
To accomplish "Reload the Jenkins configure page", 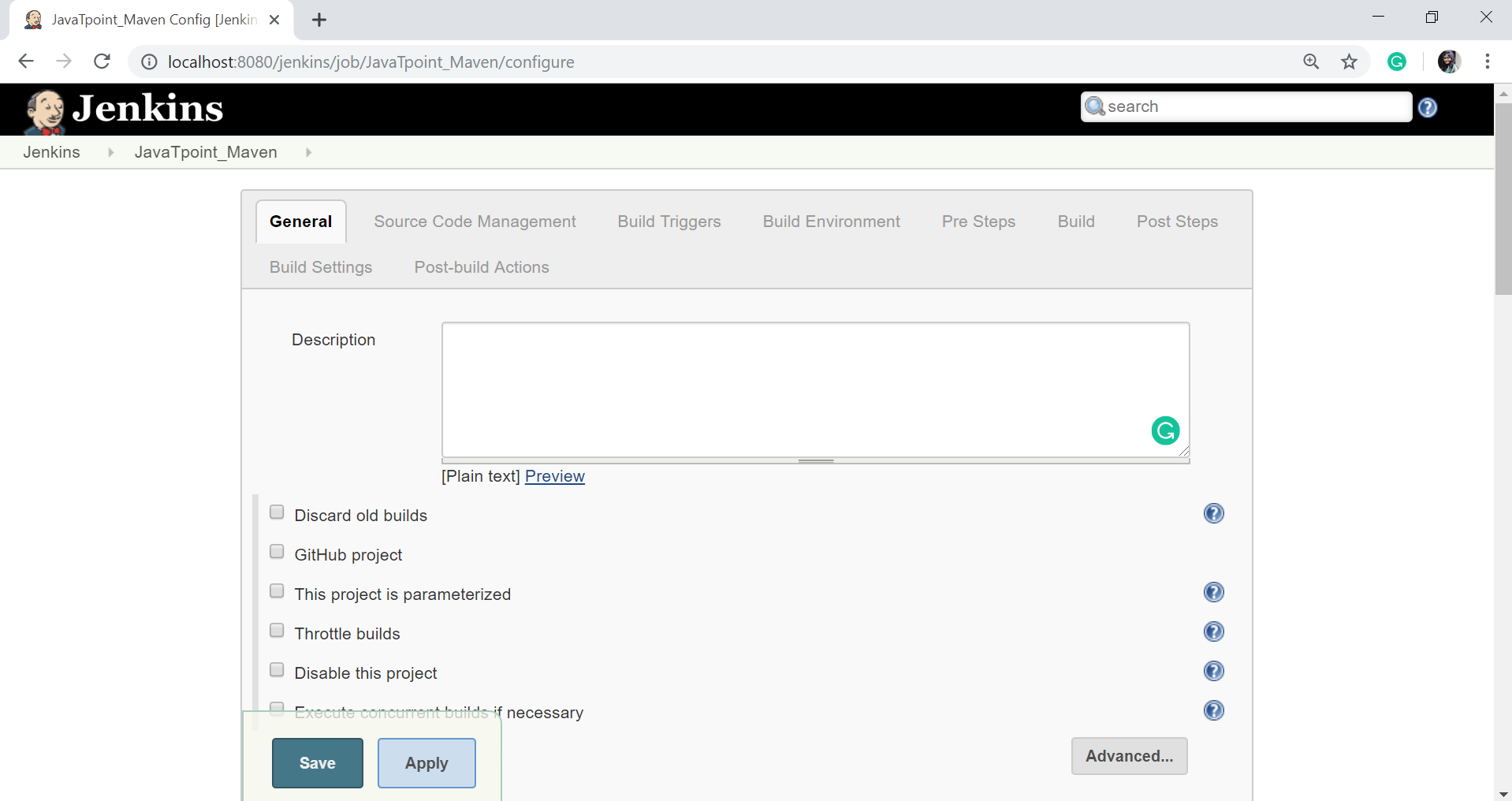I will coord(102,61).
